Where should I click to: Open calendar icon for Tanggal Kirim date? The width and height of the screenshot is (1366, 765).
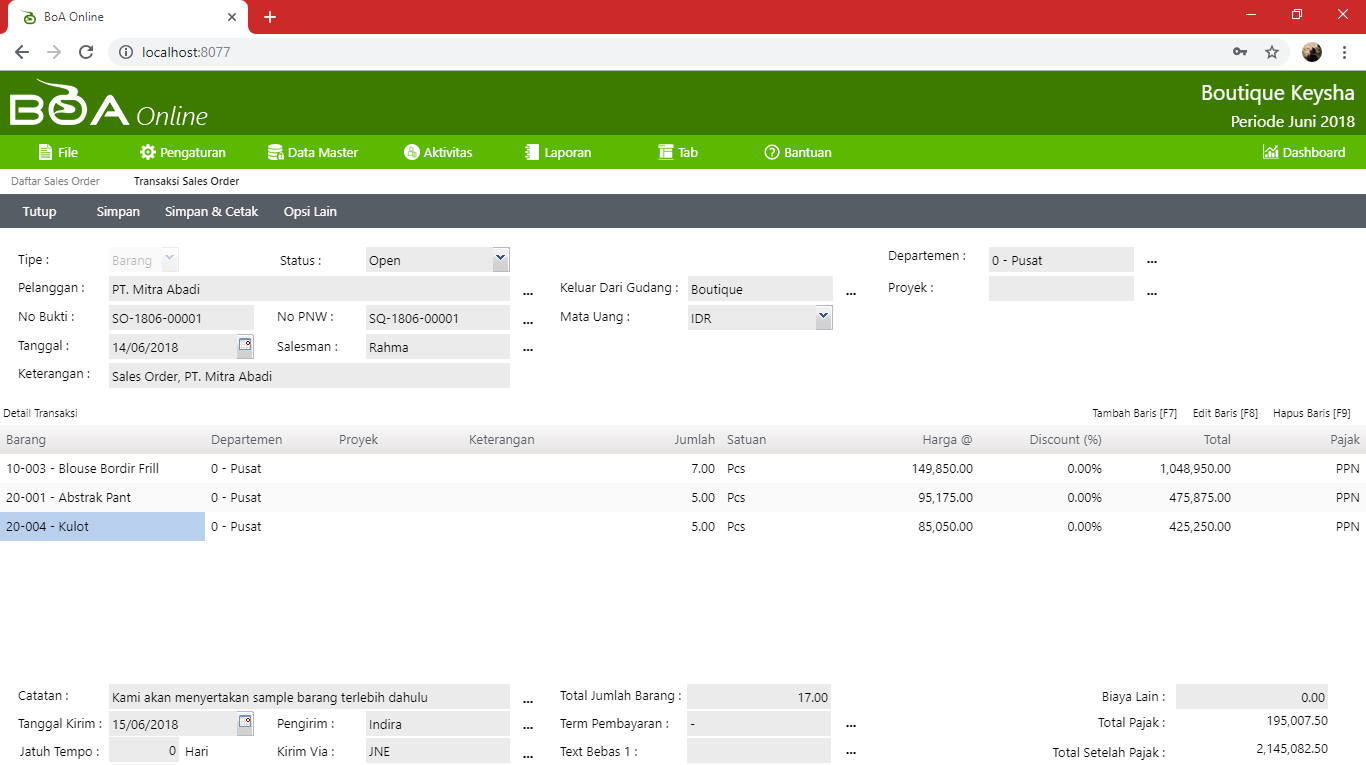245,723
